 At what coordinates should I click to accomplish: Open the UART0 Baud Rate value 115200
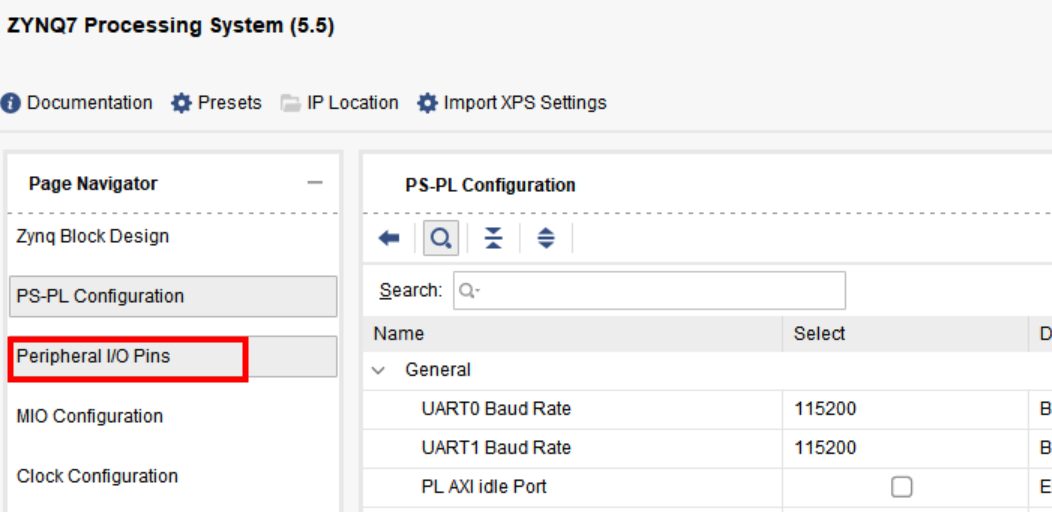pos(825,409)
